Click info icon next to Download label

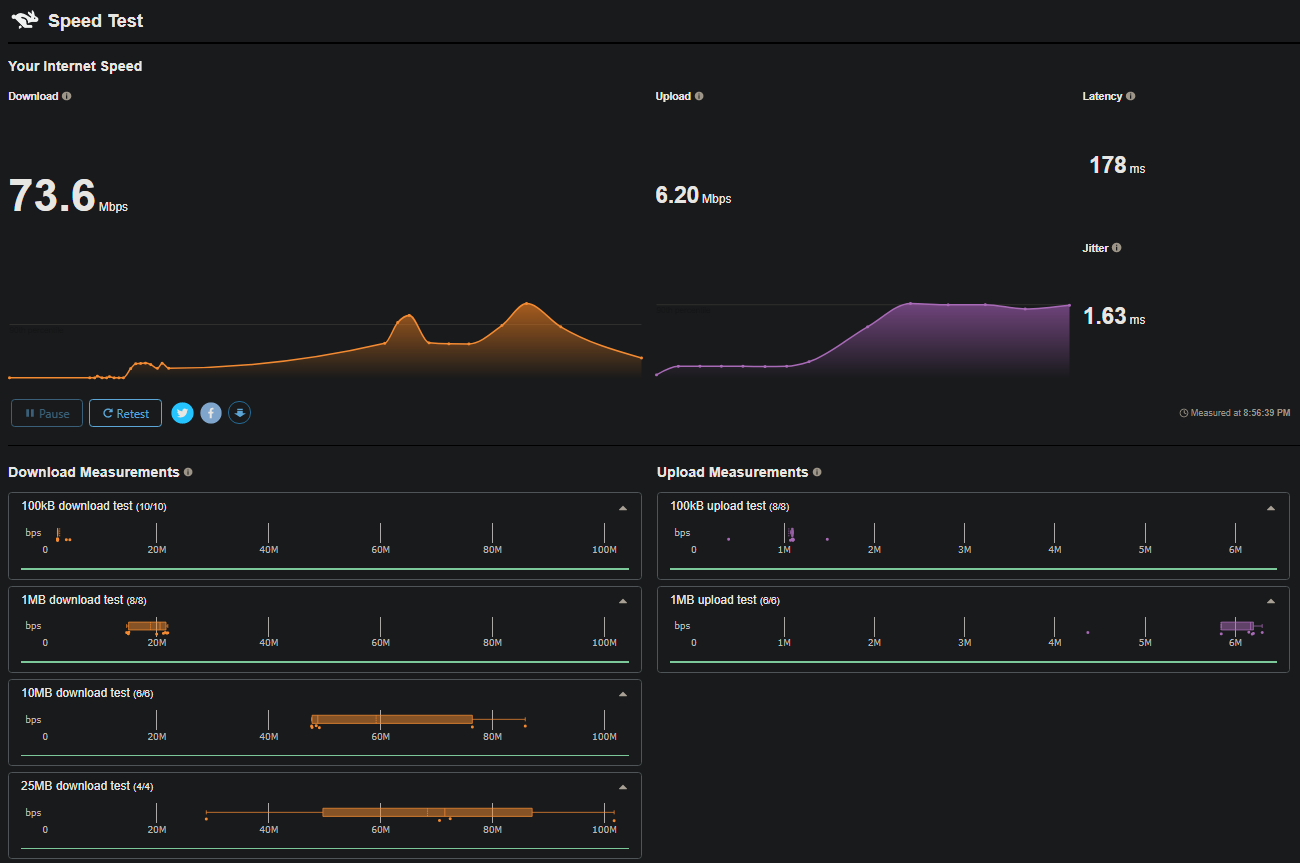click(x=67, y=97)
